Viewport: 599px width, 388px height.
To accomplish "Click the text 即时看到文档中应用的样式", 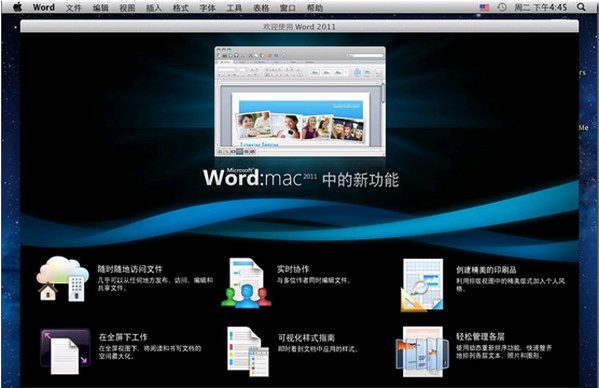I will [x=318, y=349].
